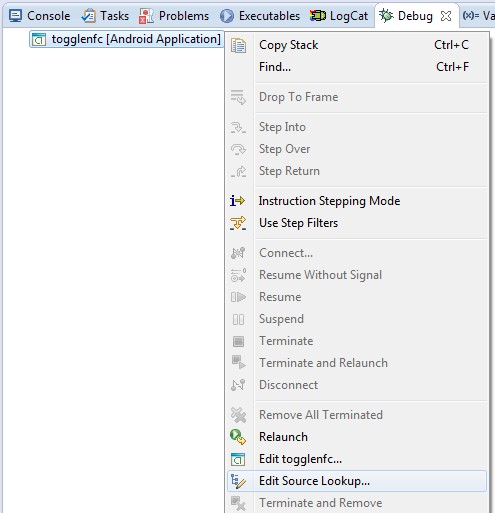This screenshot has width=495, height=513.
Task: Click the Use Step Filters icon
Action: click(238, 223)
